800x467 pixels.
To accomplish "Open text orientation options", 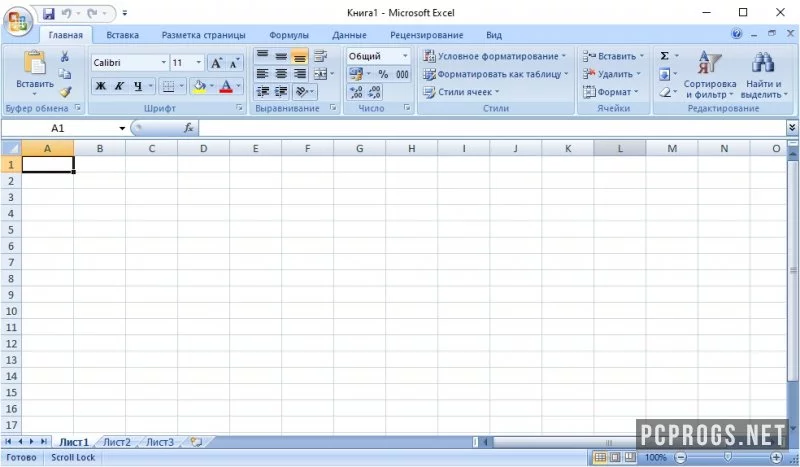I will (305, 92).
